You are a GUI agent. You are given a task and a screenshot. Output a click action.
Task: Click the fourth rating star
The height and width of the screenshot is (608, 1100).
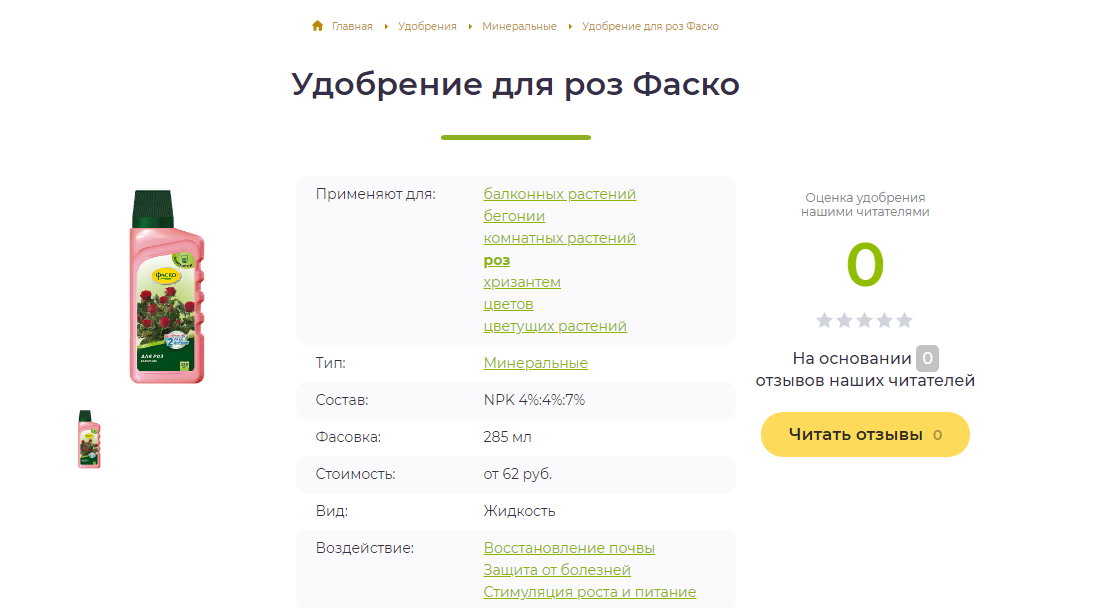click(885, 320)
